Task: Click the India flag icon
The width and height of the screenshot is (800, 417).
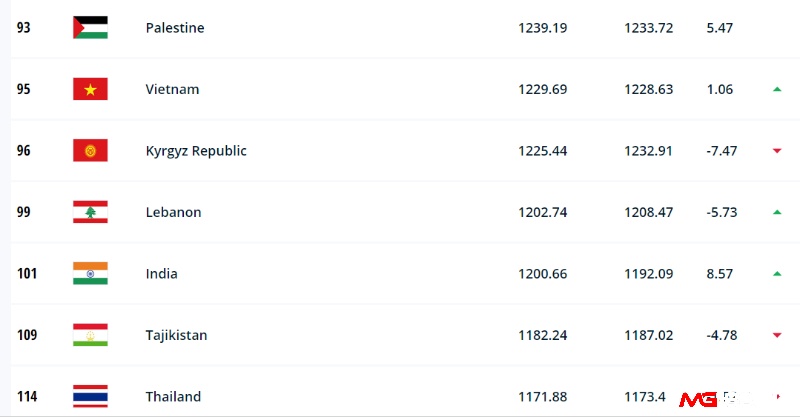Action: tap(90, 274)
